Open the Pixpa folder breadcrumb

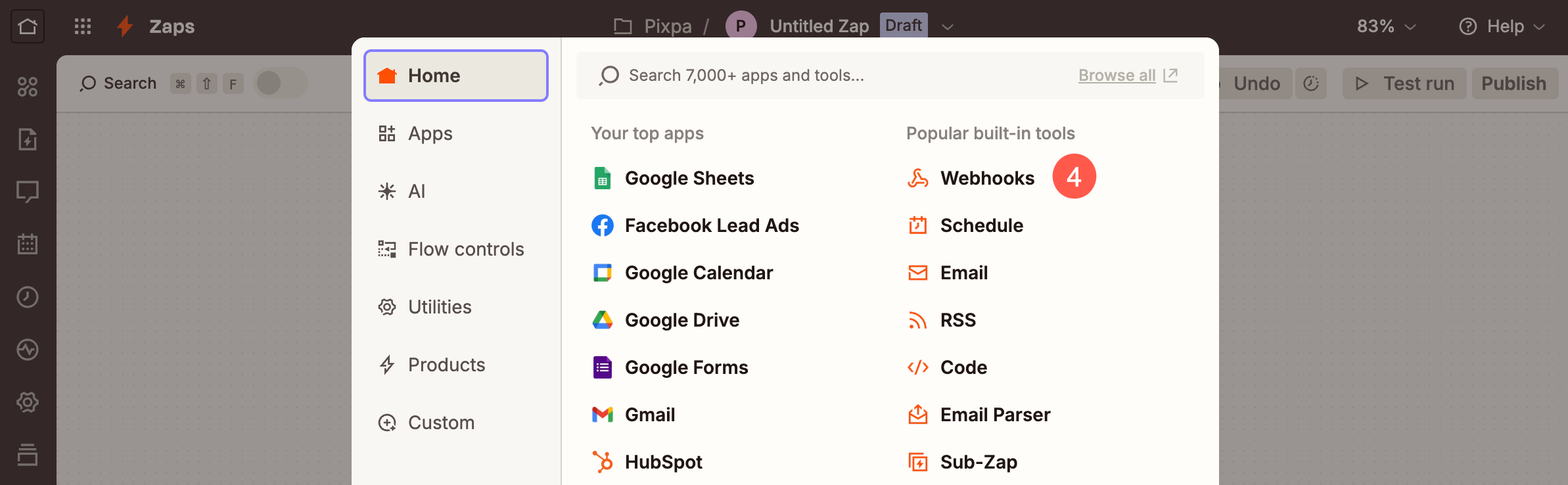(653, 26)
